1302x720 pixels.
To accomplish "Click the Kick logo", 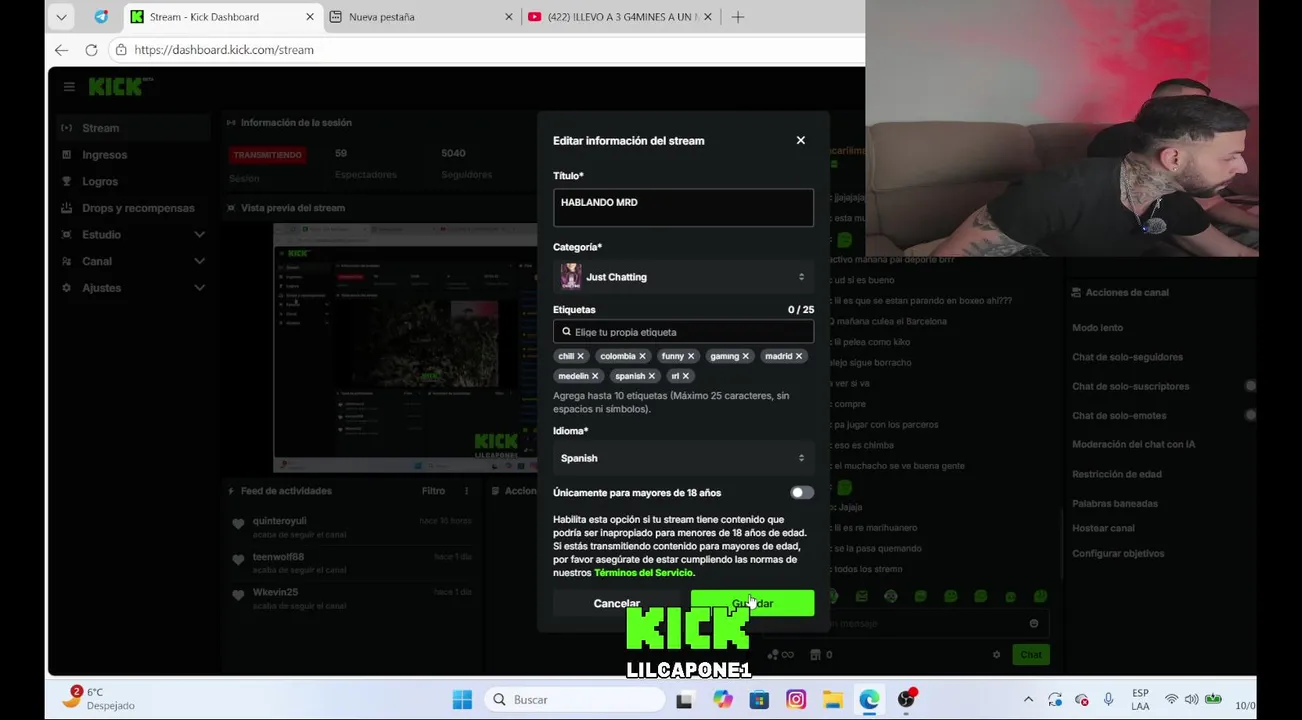I will point(119,87).
